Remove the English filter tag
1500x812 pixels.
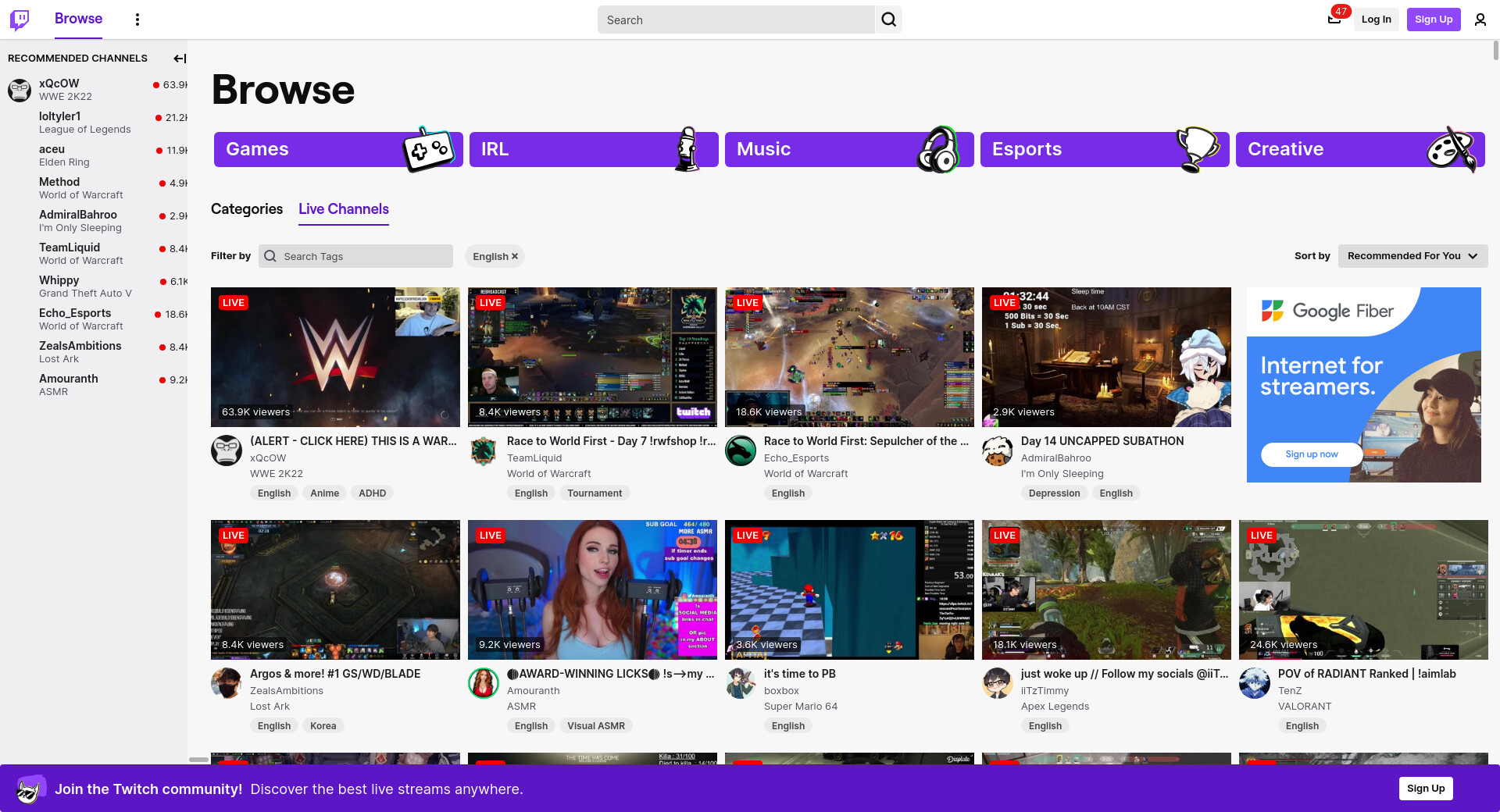point(515,256)
